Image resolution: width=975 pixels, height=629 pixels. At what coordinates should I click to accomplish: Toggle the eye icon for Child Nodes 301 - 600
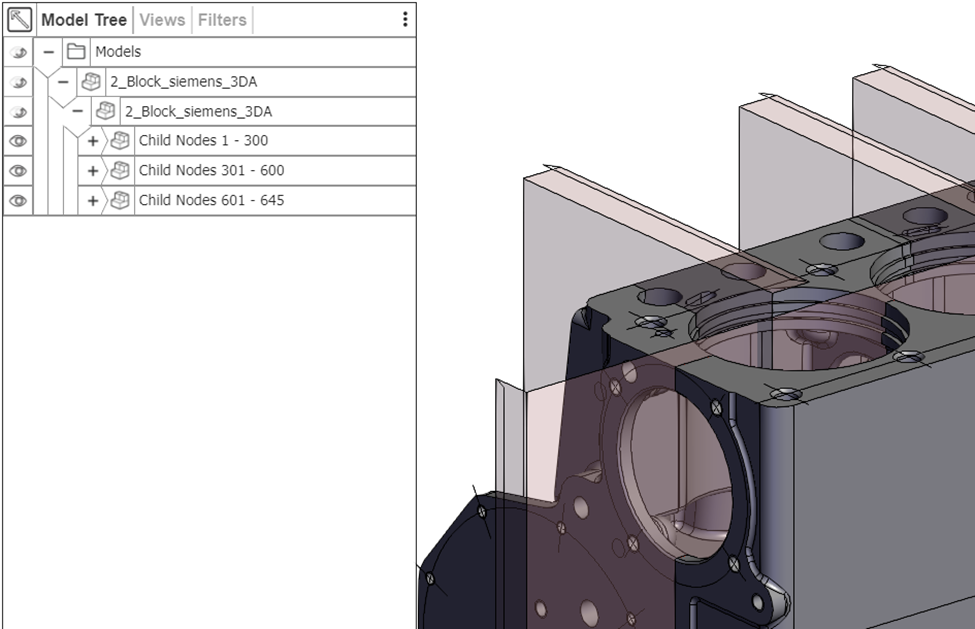click(x=19, y=171)
